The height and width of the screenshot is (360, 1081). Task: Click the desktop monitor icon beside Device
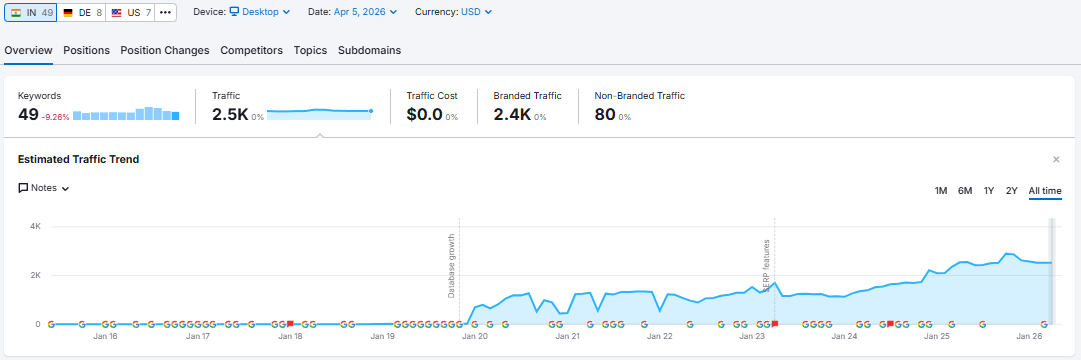tap(234, 12)
